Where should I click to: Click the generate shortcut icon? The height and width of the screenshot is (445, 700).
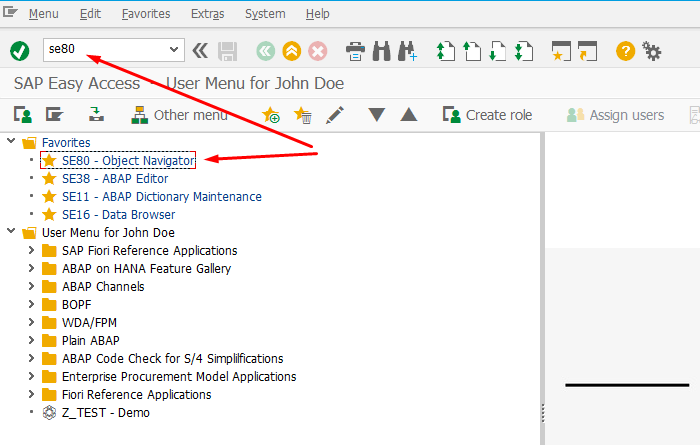(x=588, y=51)
